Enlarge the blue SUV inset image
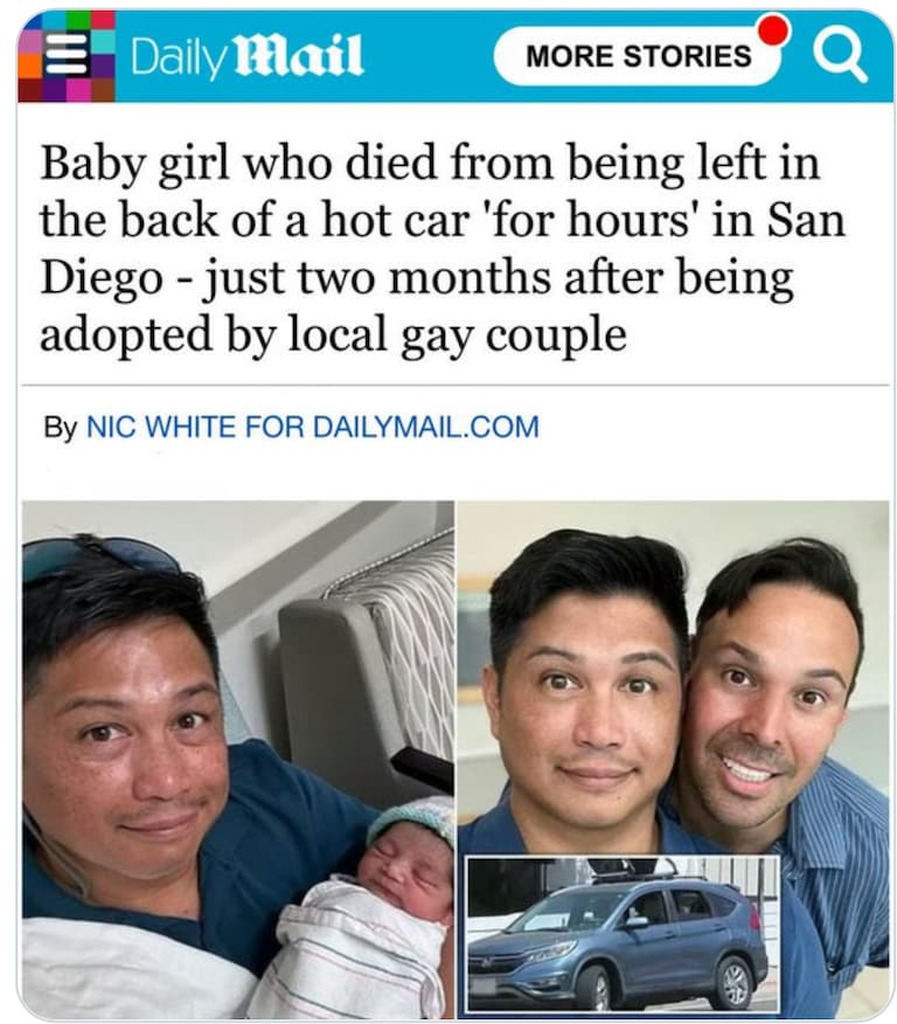The width and height of the screenshot is (897, 1024). 623,935
